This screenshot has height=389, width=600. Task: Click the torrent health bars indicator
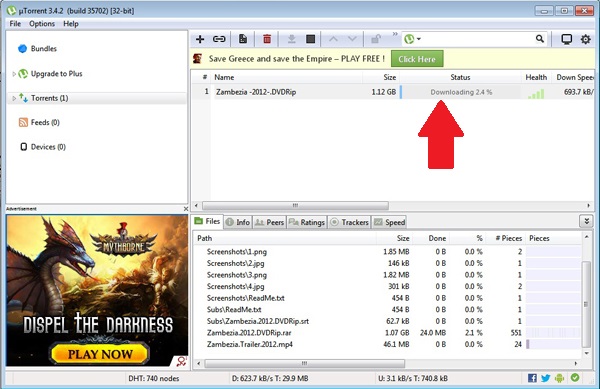(x=536, y=94)
